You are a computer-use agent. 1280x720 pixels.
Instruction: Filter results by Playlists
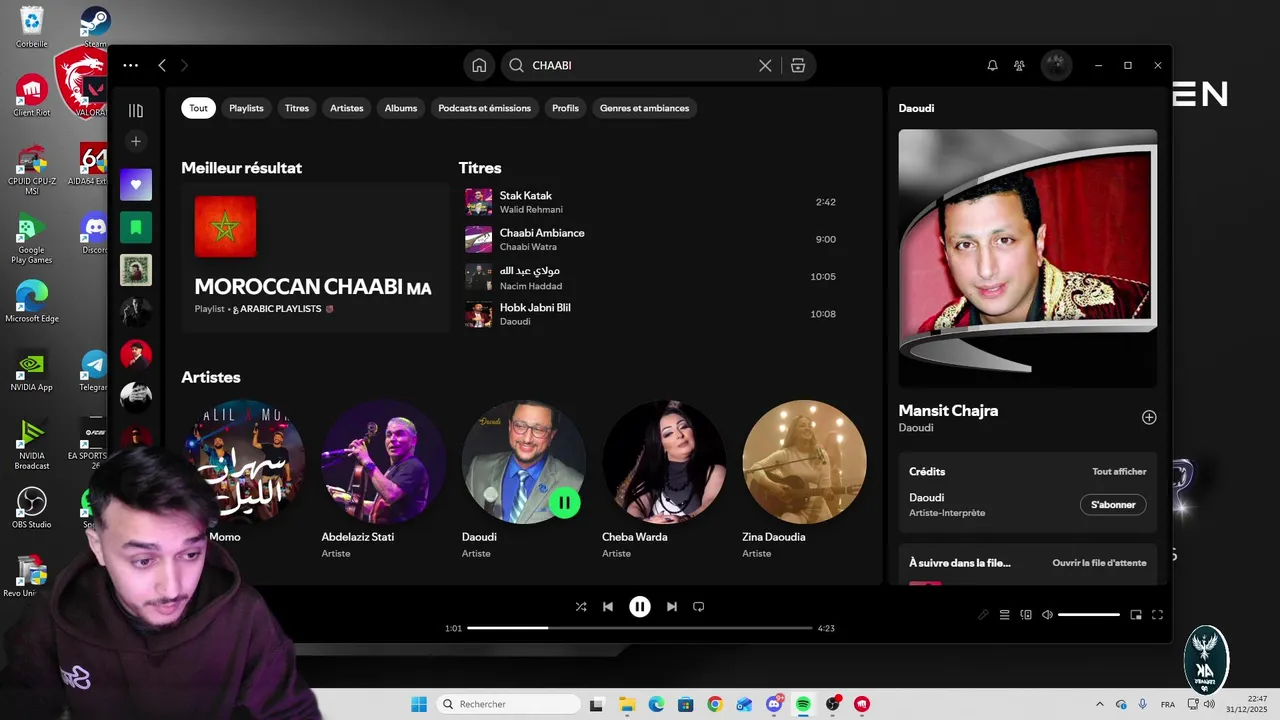pos(246,108)
